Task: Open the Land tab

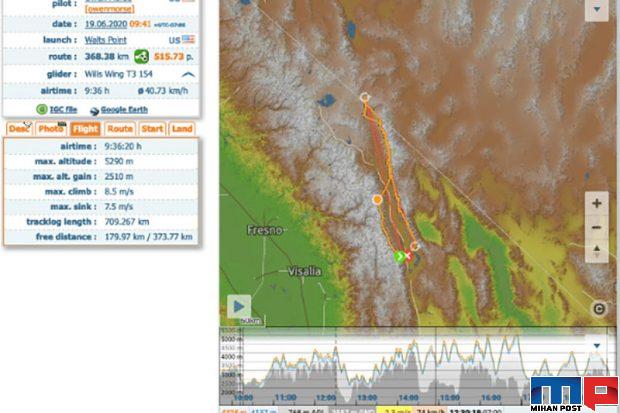Action: coord(182,129)
